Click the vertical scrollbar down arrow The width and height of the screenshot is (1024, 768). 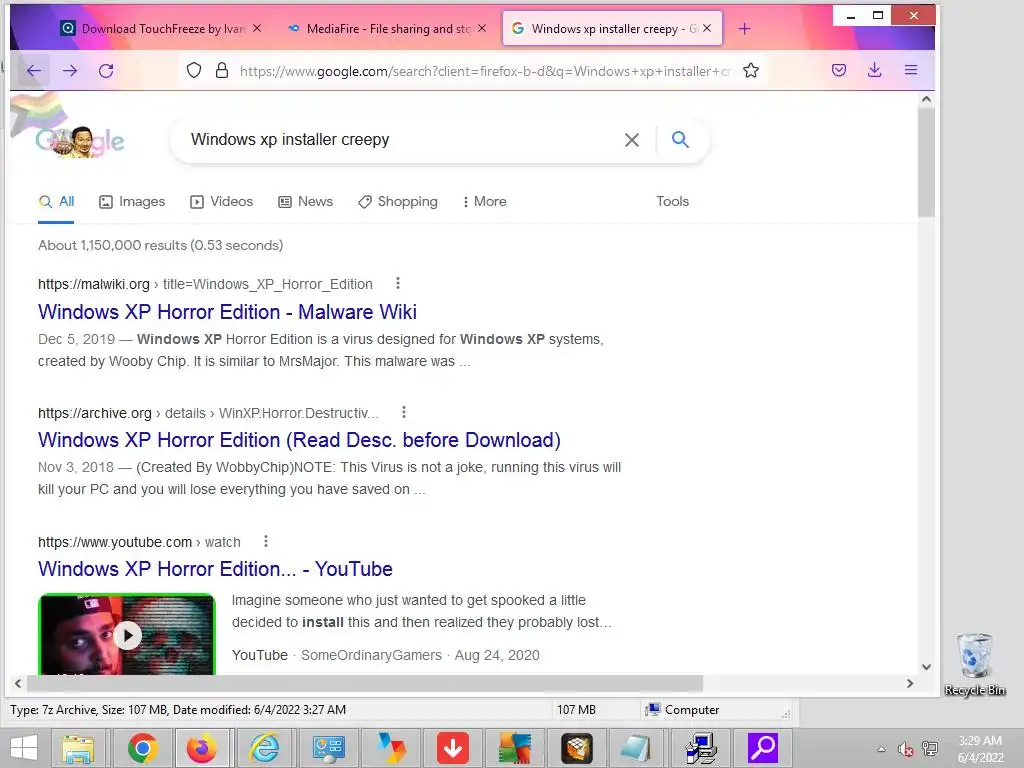[926, 667]
